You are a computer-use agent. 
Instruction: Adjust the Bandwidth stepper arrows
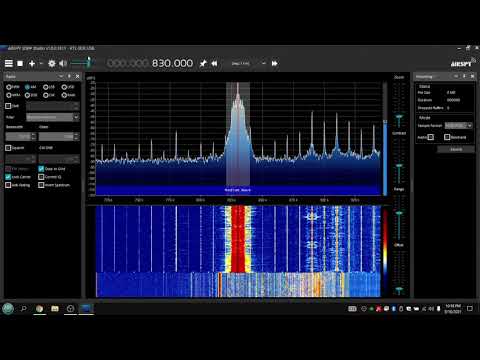point(33,136)
